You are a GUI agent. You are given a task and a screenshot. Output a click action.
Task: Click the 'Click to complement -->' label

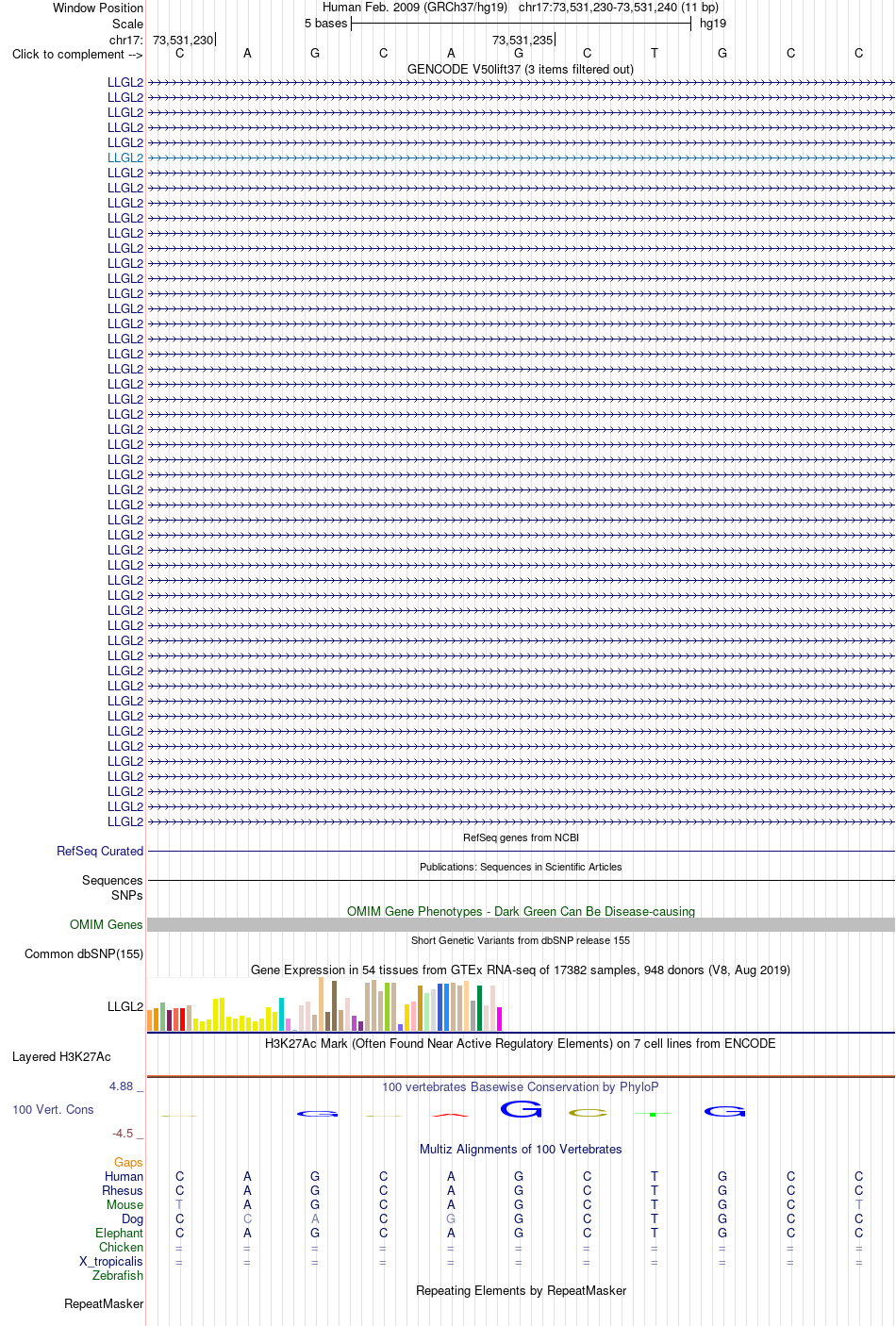(77, 54)
